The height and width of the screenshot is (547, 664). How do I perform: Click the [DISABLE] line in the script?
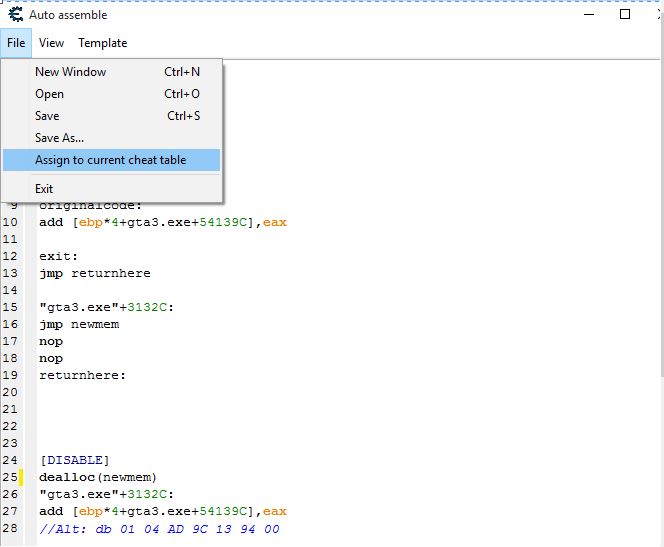[74, 461]
